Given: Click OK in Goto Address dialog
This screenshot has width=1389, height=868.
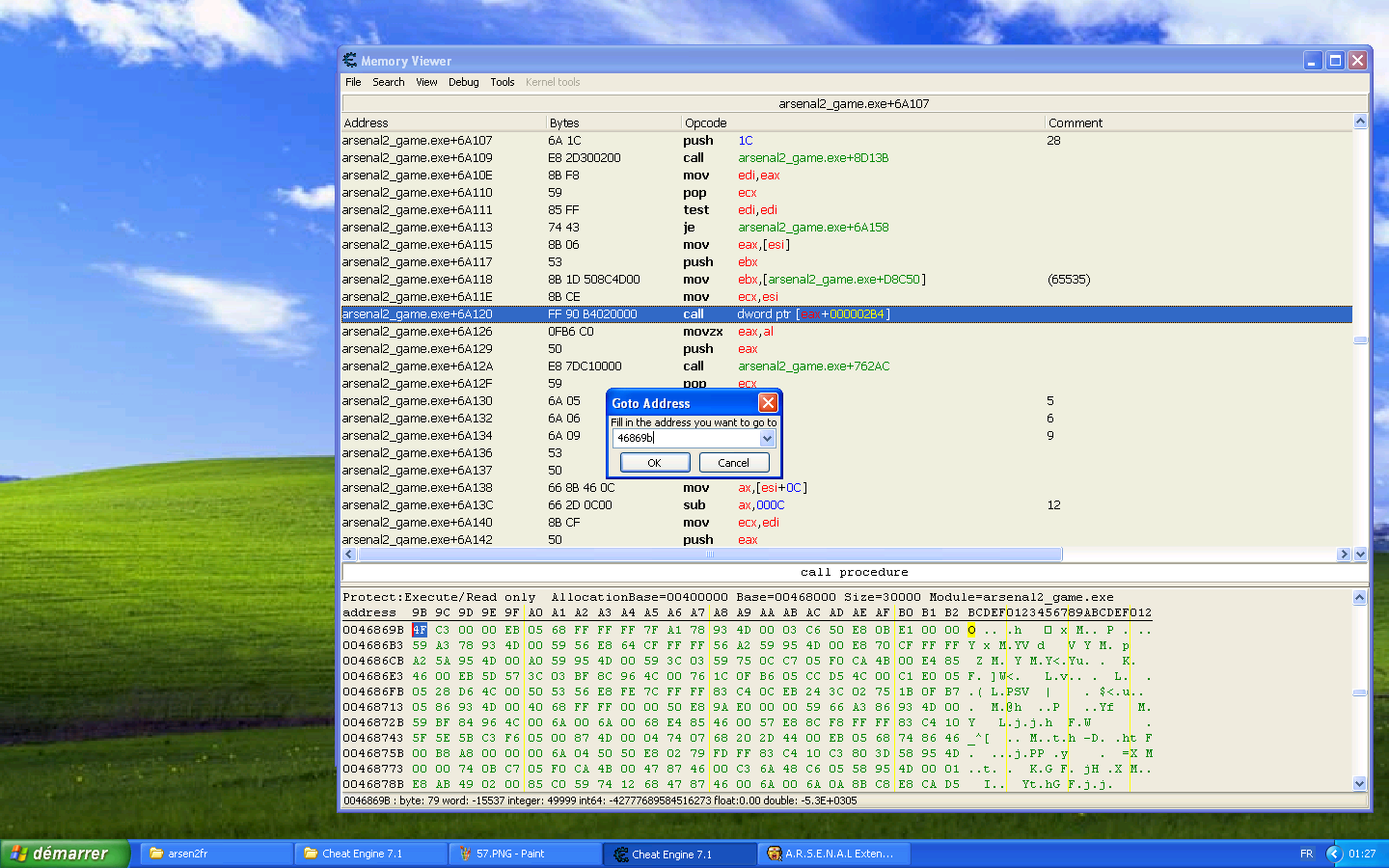Looking at the screenshot, I should tap(654, 463).
